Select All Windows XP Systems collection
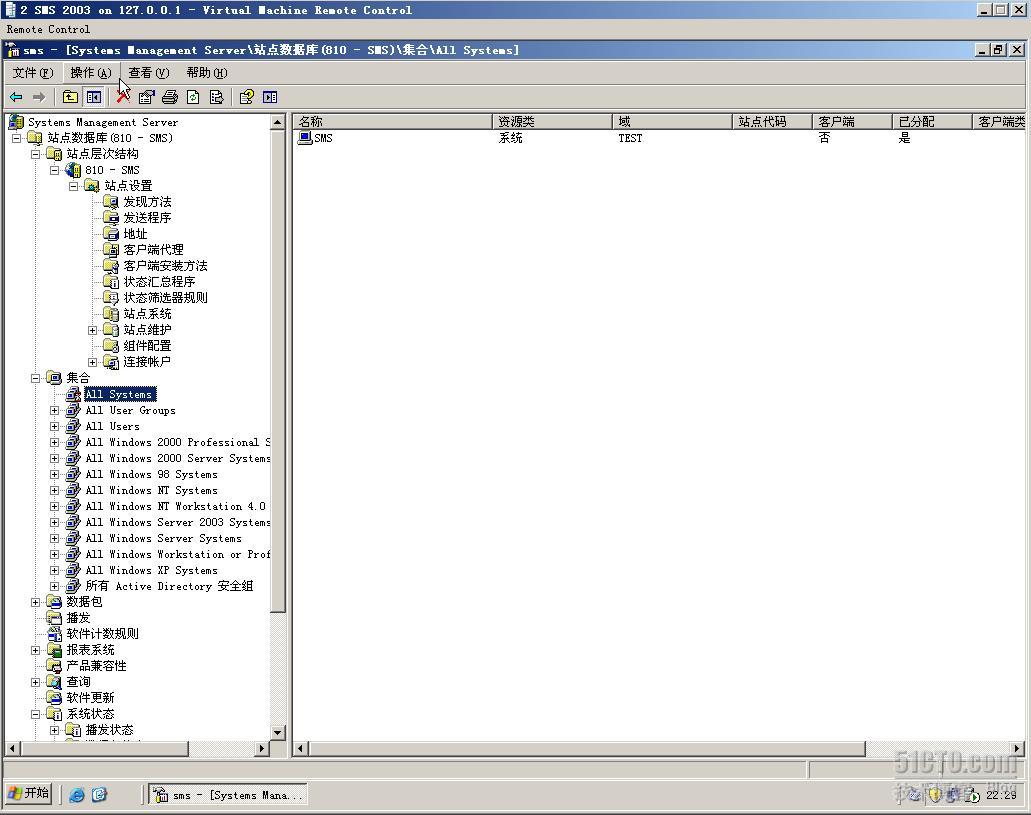Image resolution: width=1031 pixels, height=815 pixels. (151, 570)
